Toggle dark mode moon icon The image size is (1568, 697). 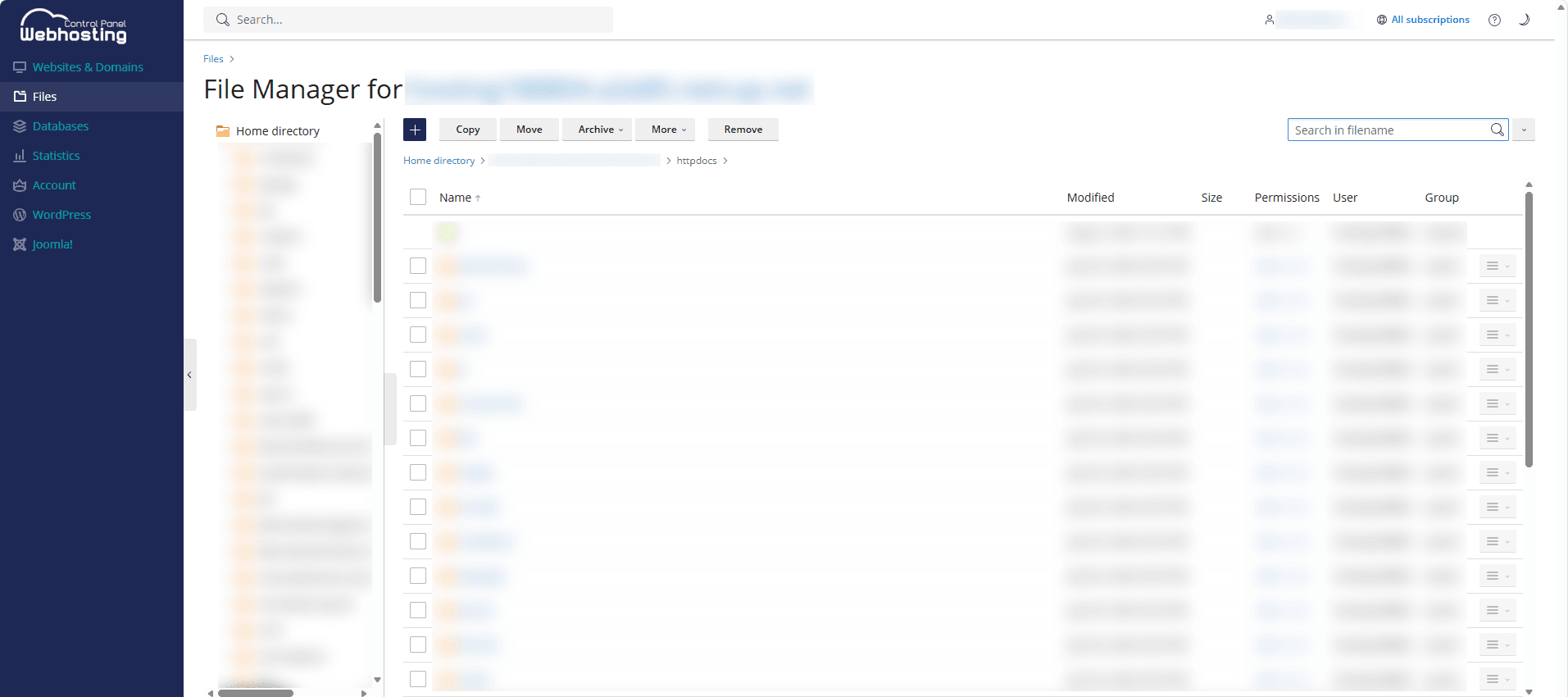pos(1524,20)
